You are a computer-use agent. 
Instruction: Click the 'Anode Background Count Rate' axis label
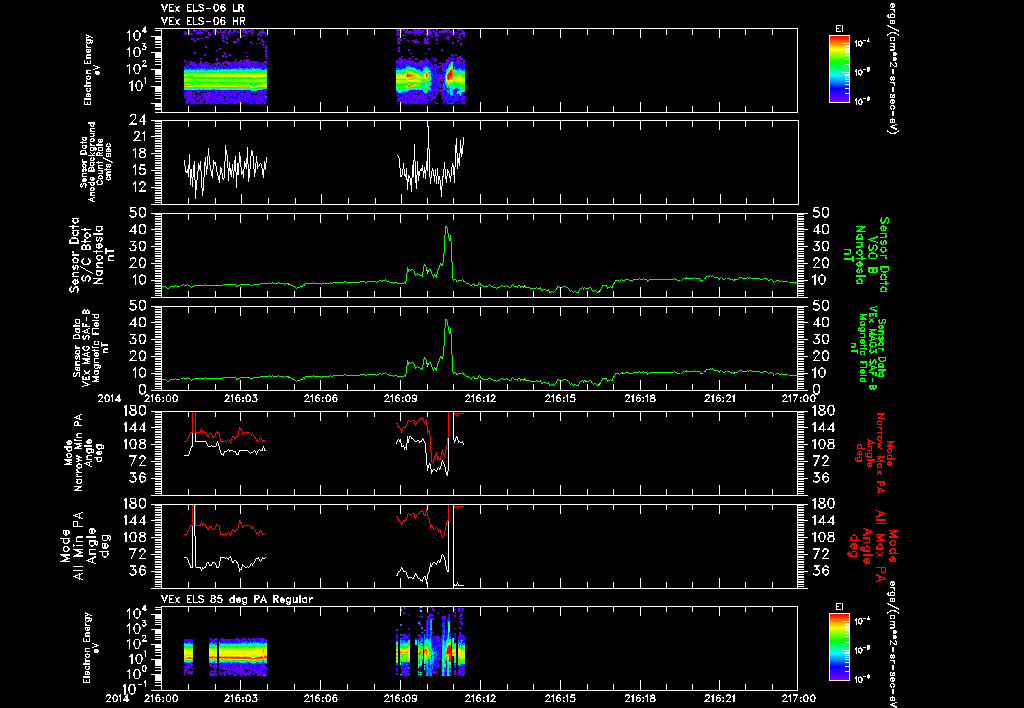[x=97, y=162]
